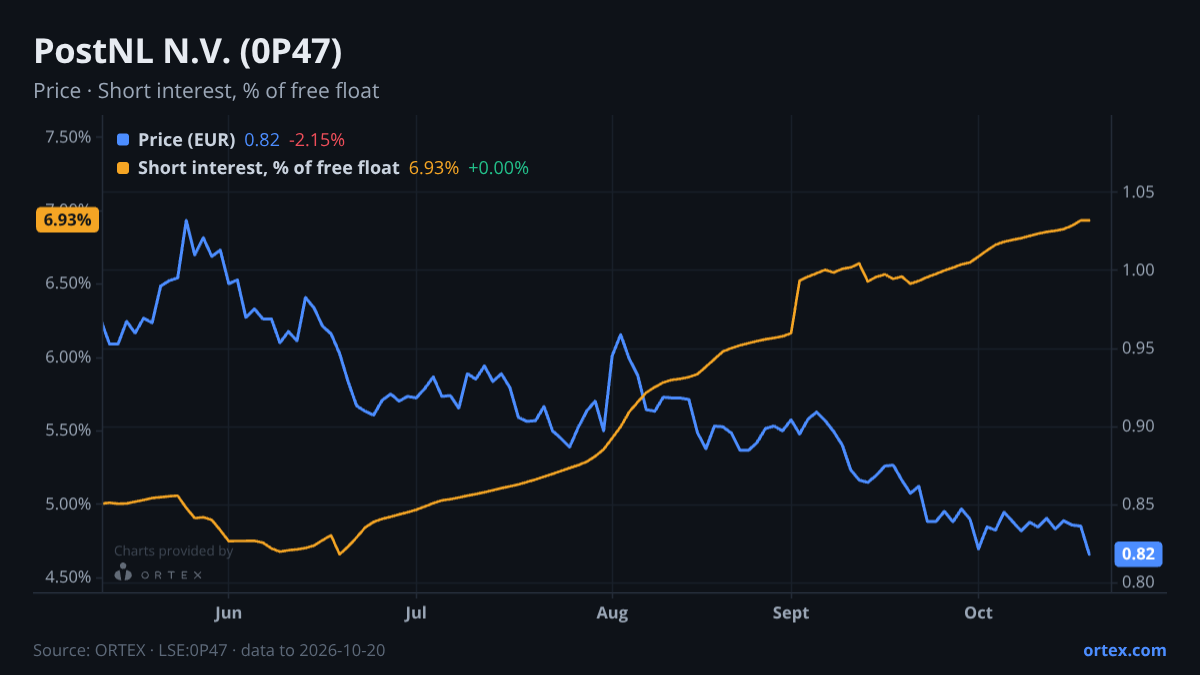Click the Jul x-axis label
The height and width of the screenshot is (675, 1200).
point(417,613)
